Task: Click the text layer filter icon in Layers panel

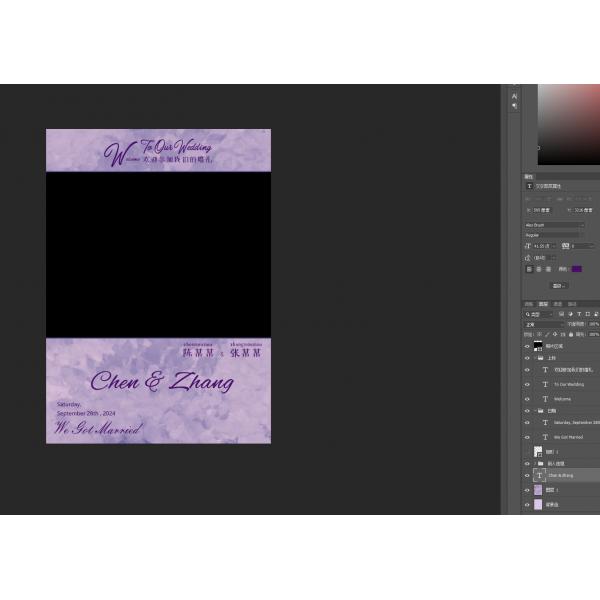Action: 577,314
